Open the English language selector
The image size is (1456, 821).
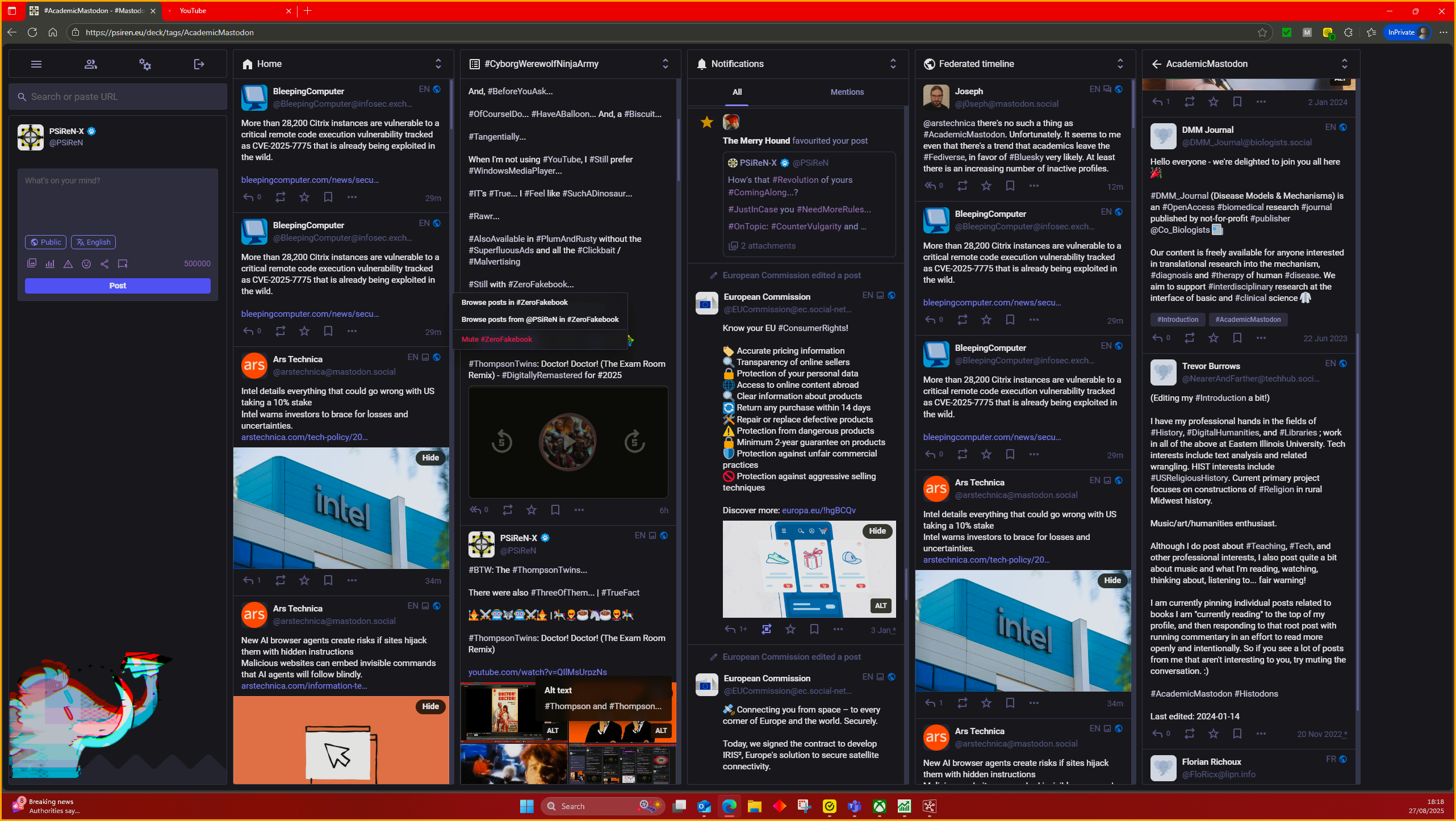(93, 242)
